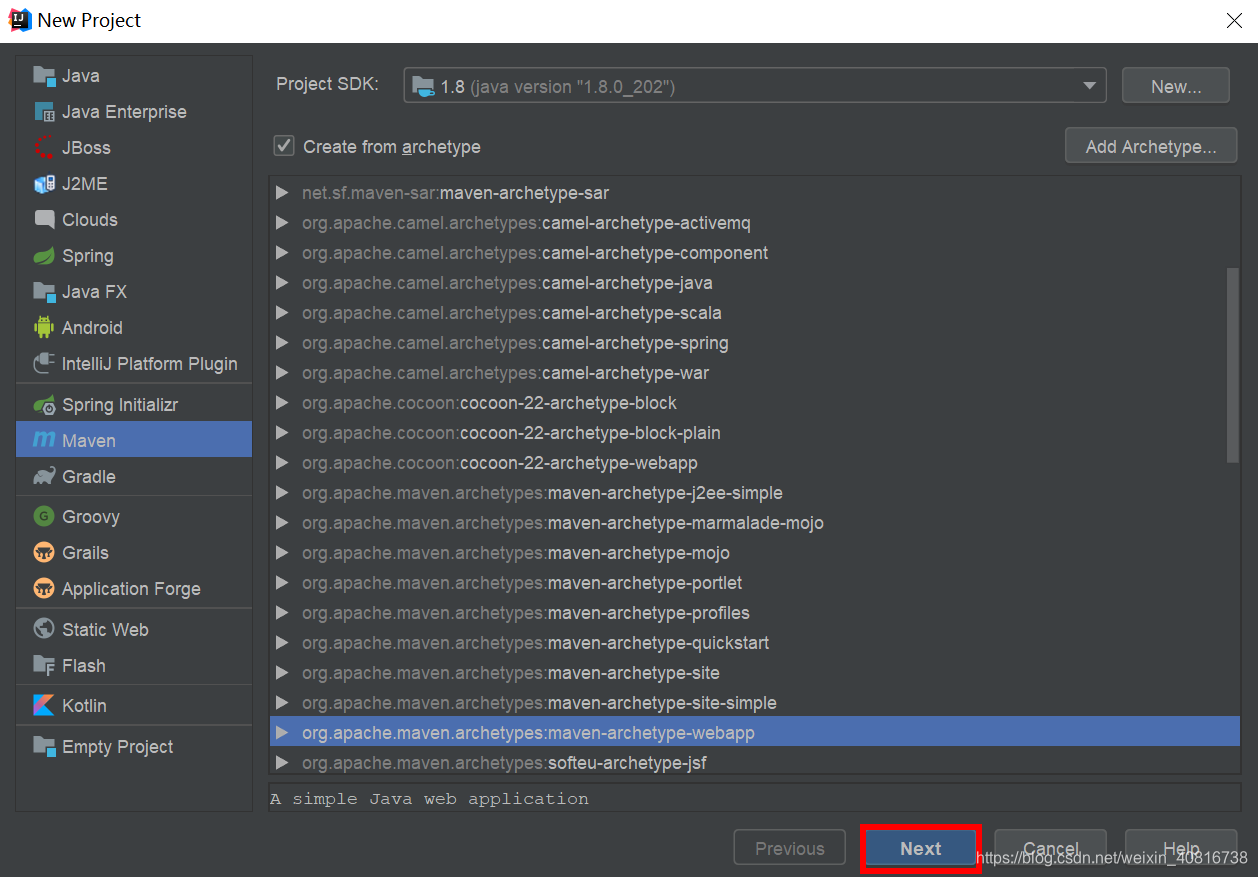The height and width of the screenshot is (877, 1258).
Task: Select cocoon-22-archetype-block-plain archetype
Action: (x=754, y=433)
